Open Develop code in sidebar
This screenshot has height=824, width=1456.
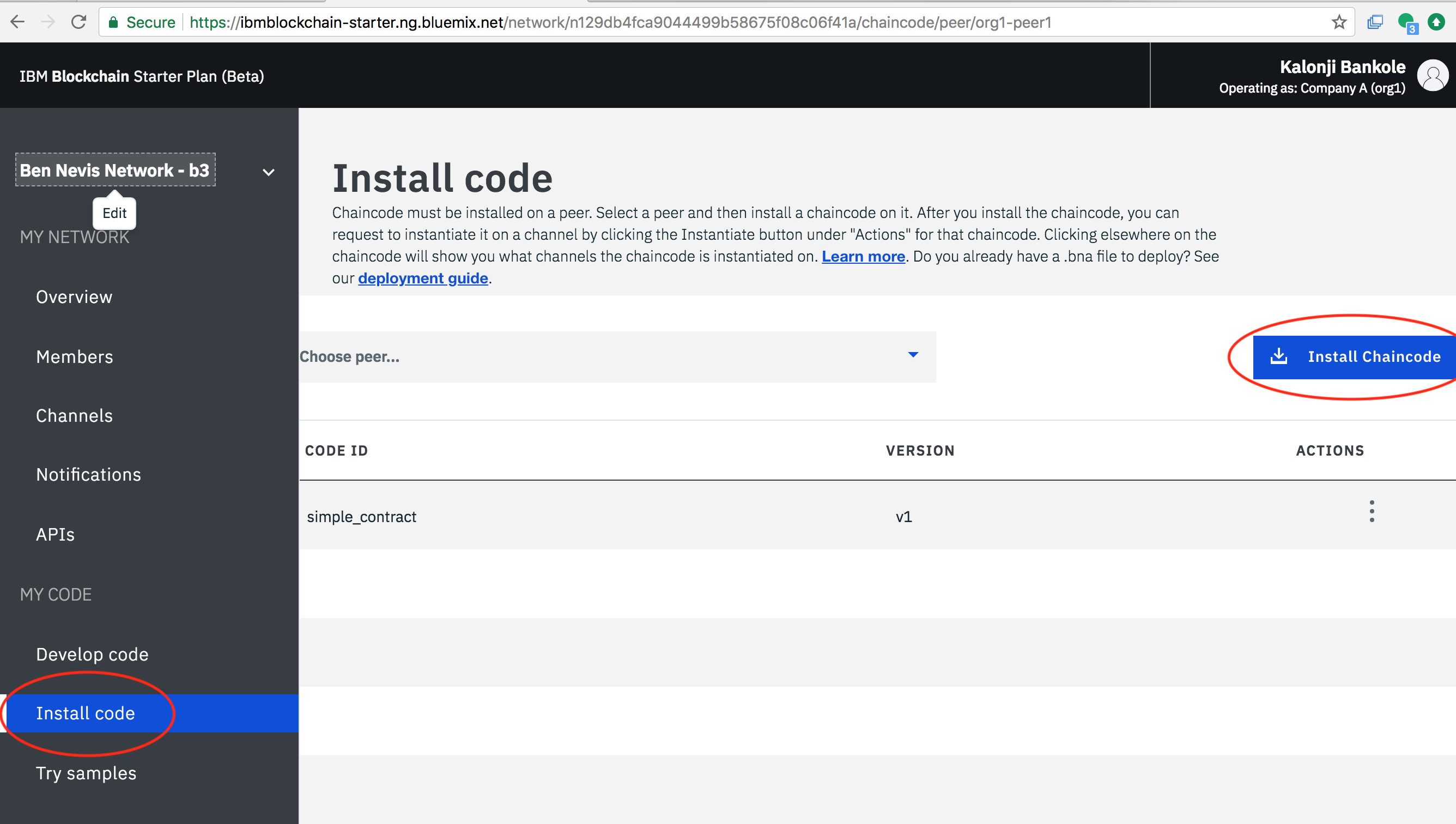(92, 654)
